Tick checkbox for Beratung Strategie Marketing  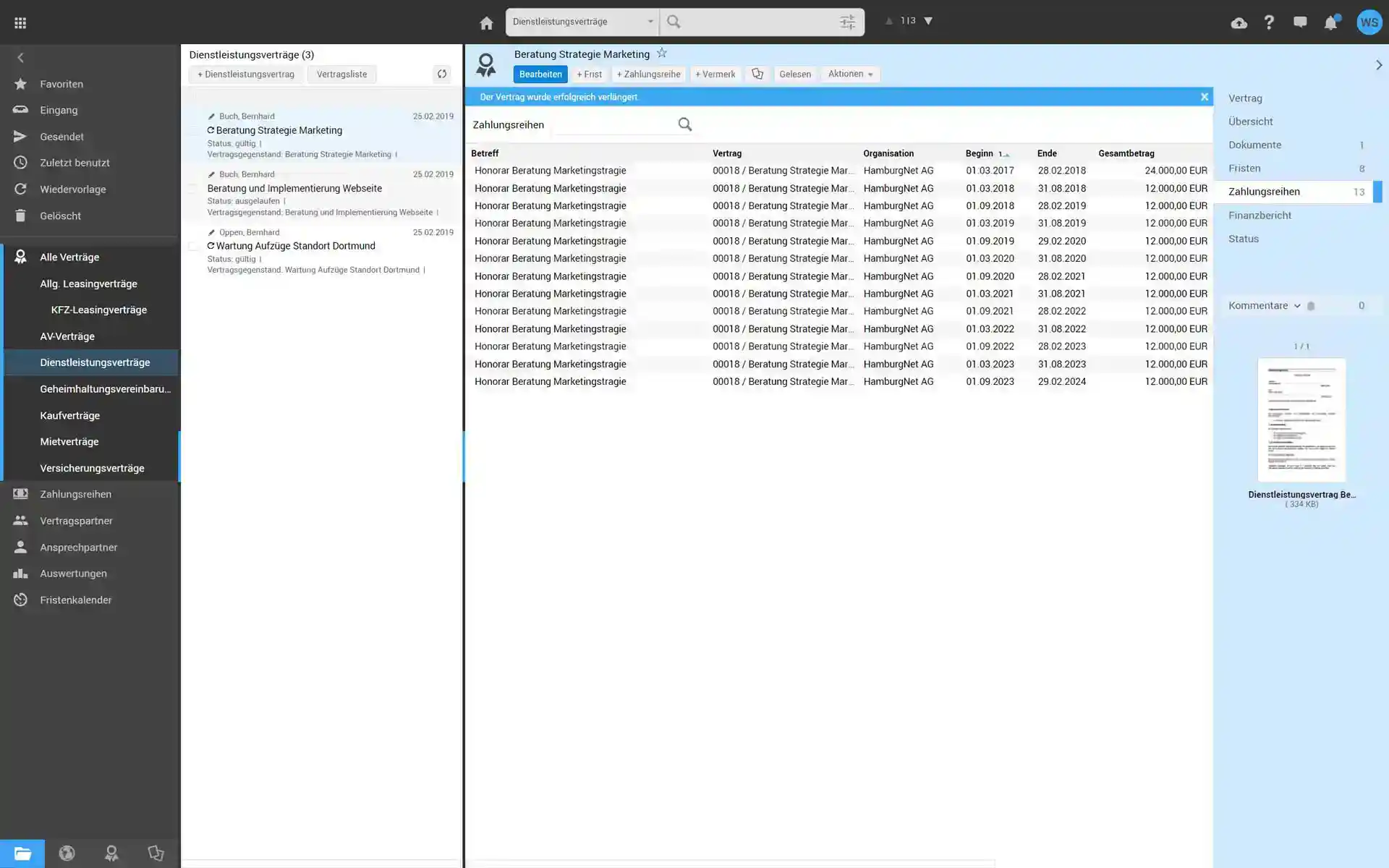(193, 131)
